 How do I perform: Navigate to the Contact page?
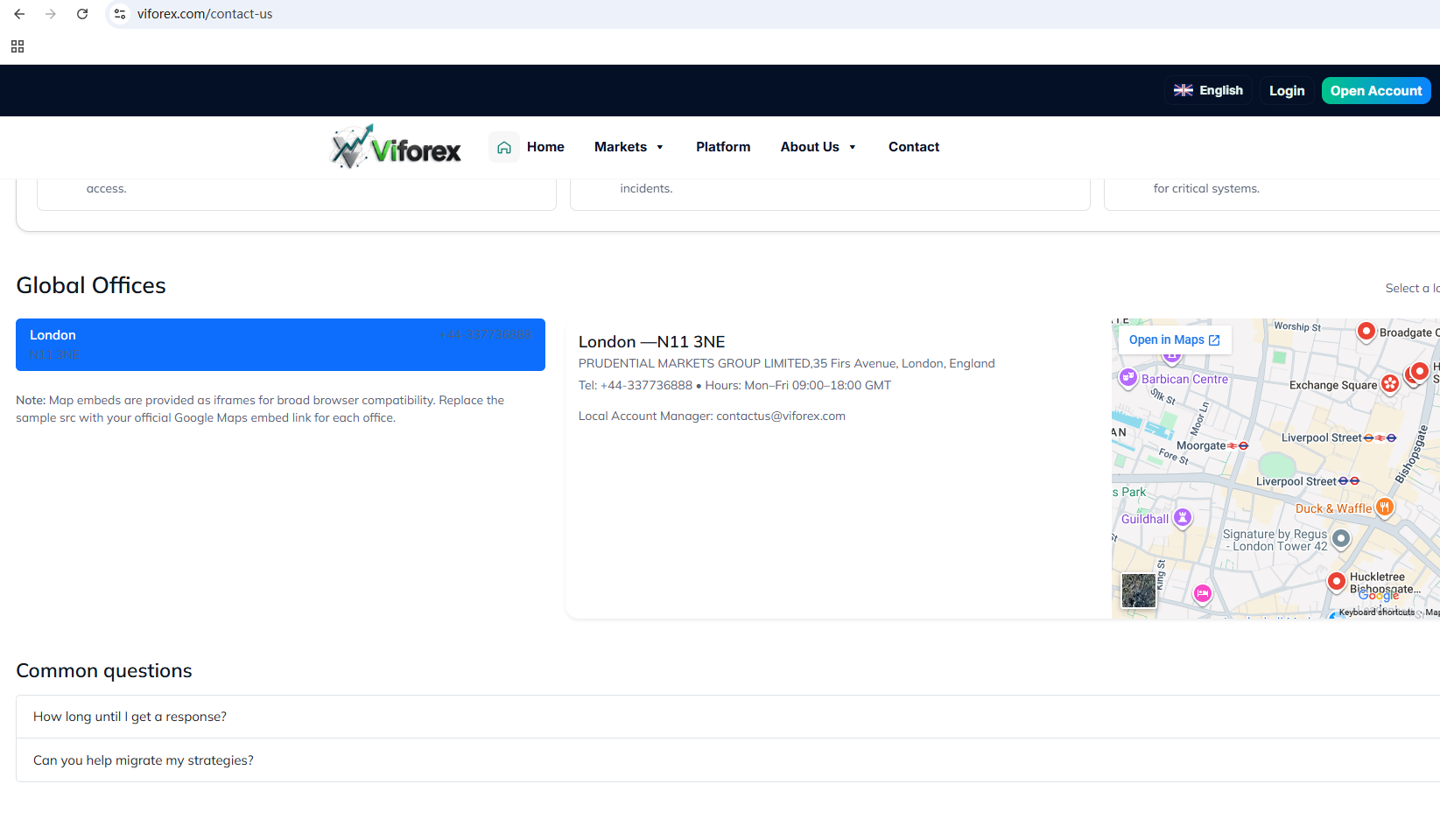[914, 147]
